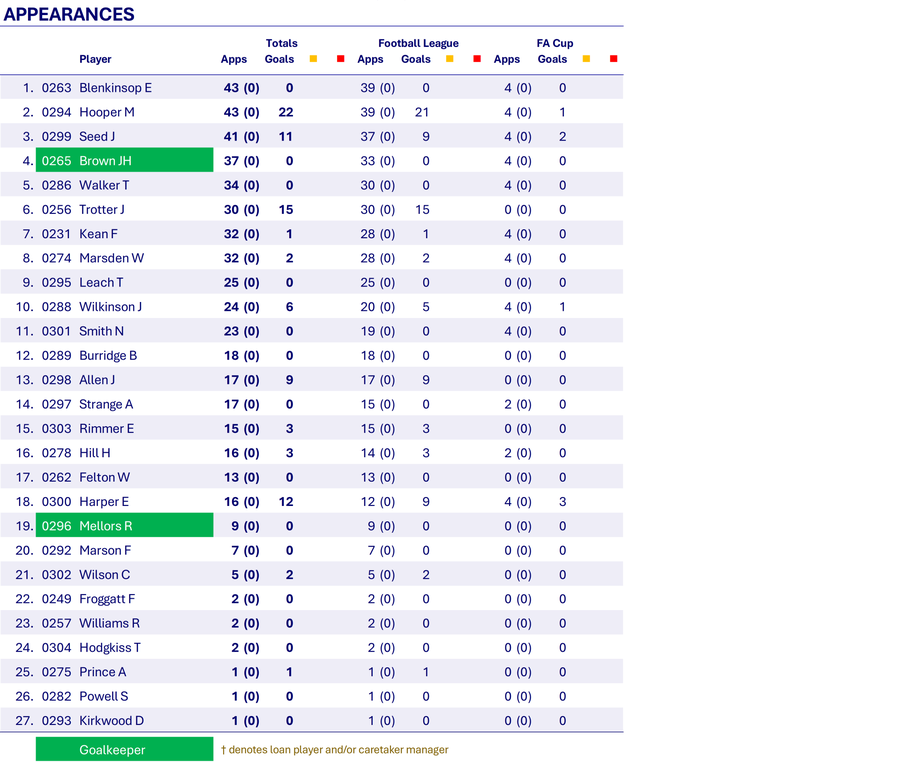Select player Strange A

coord(106,405)
